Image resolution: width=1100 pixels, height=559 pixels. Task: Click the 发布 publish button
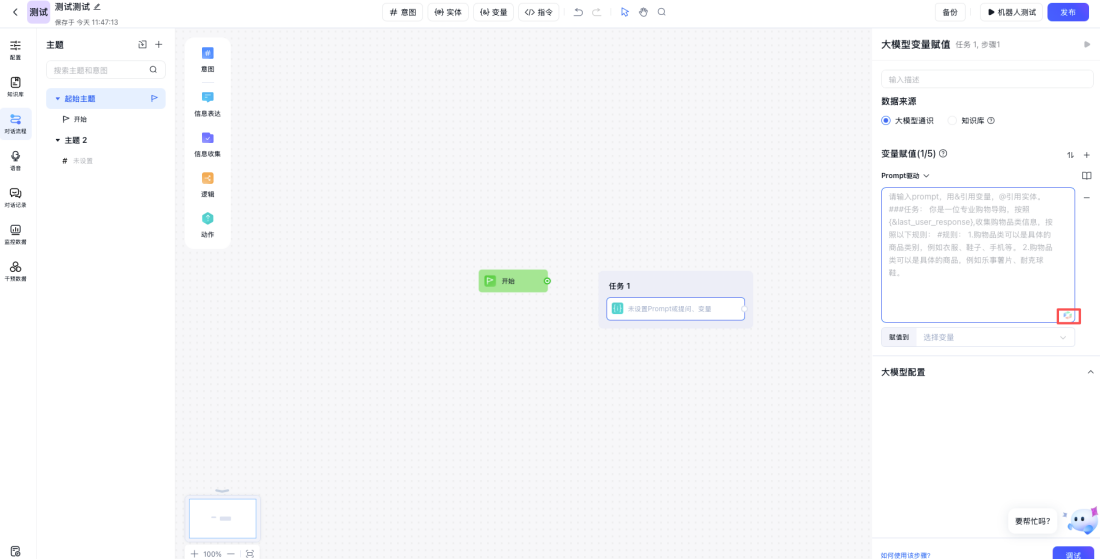(1068, 12)
